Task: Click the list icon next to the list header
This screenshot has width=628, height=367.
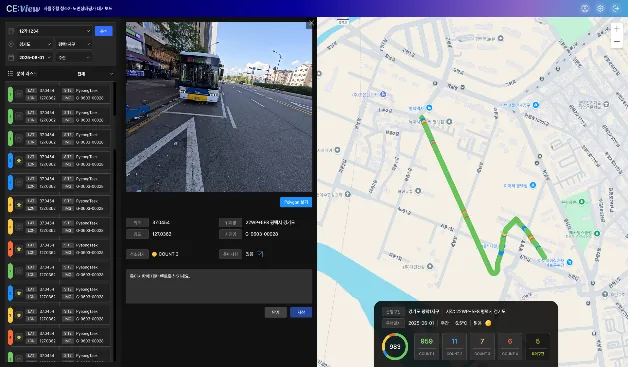Action: pos(10,73)
